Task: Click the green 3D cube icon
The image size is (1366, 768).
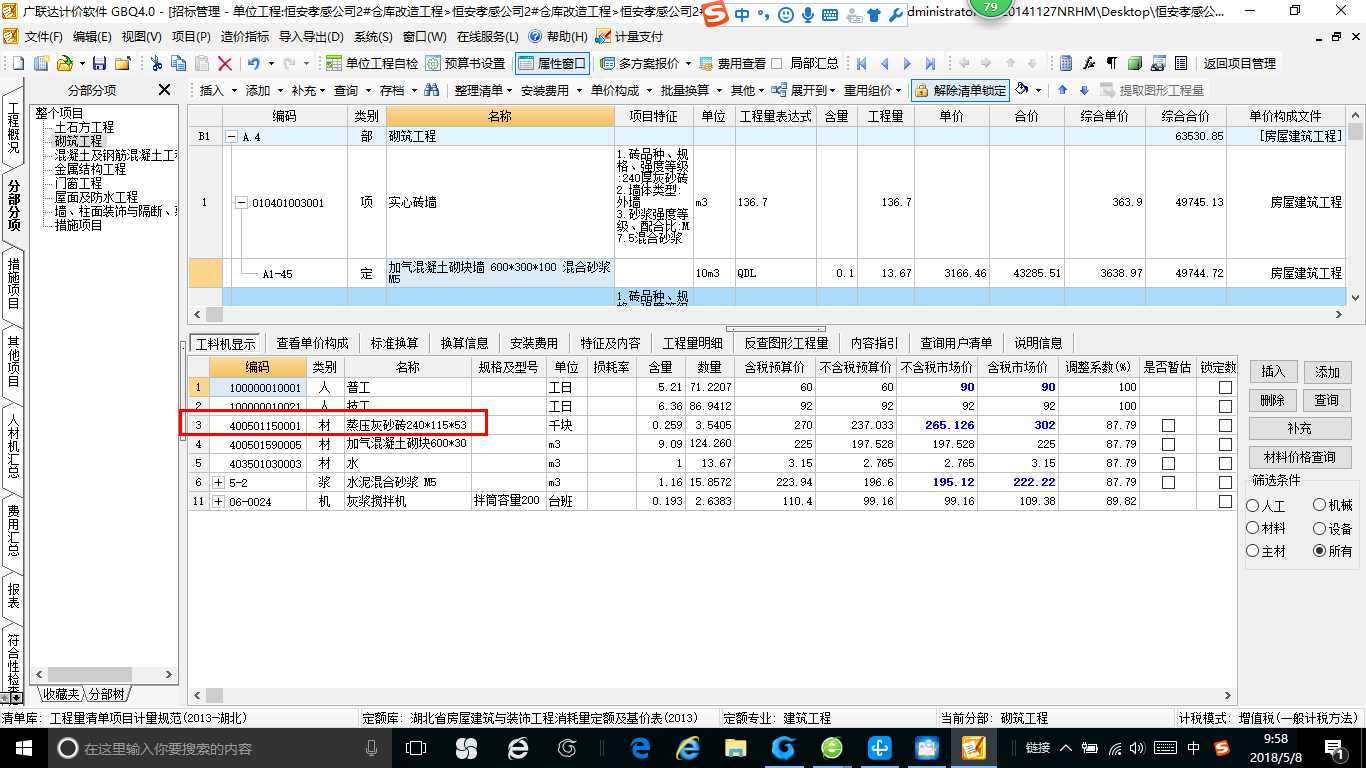Action: 1135,63
